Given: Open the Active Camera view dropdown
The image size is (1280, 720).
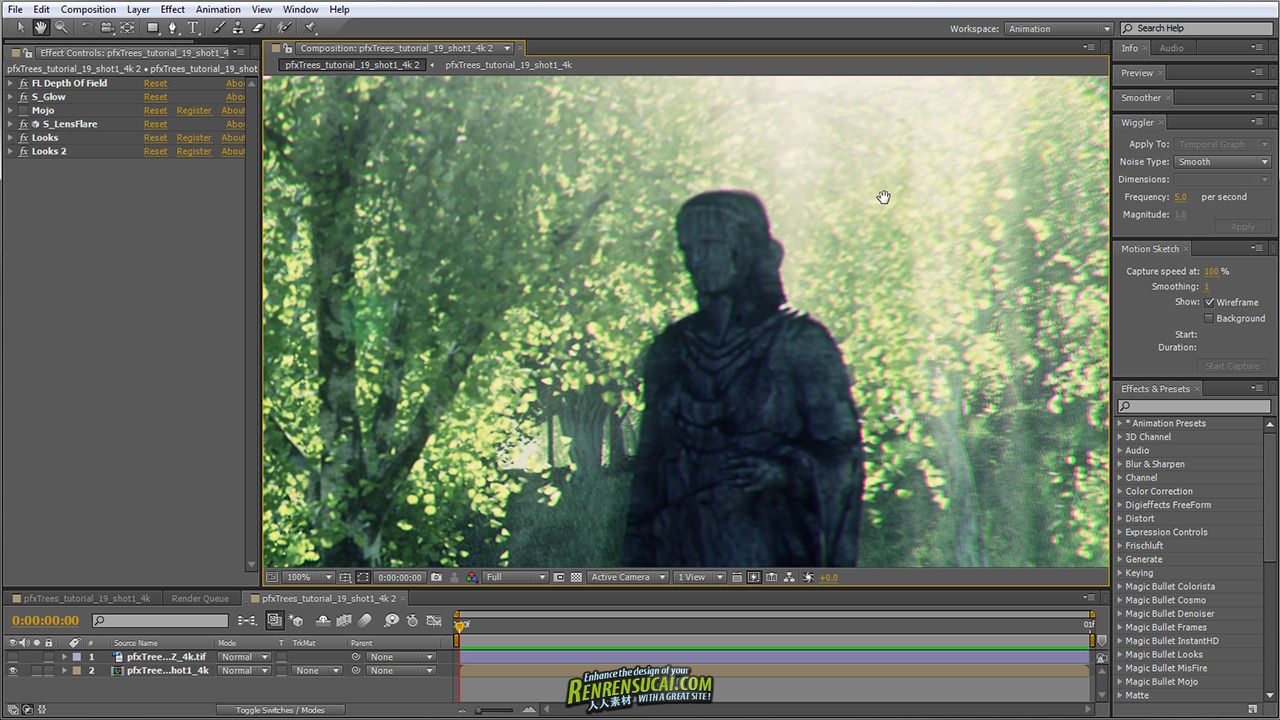Looking at the screenshot, I should pyautogui.click(x=628, y=577).
